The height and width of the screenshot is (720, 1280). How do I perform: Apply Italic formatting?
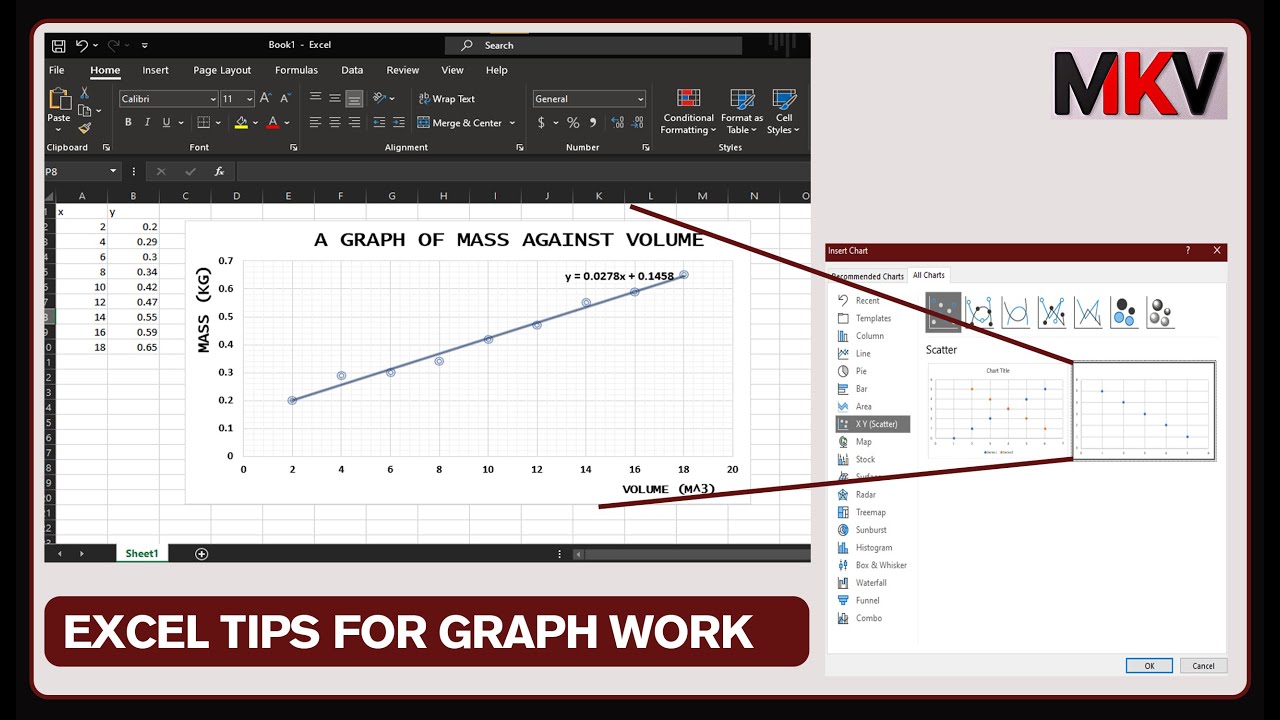click(147, 122)
